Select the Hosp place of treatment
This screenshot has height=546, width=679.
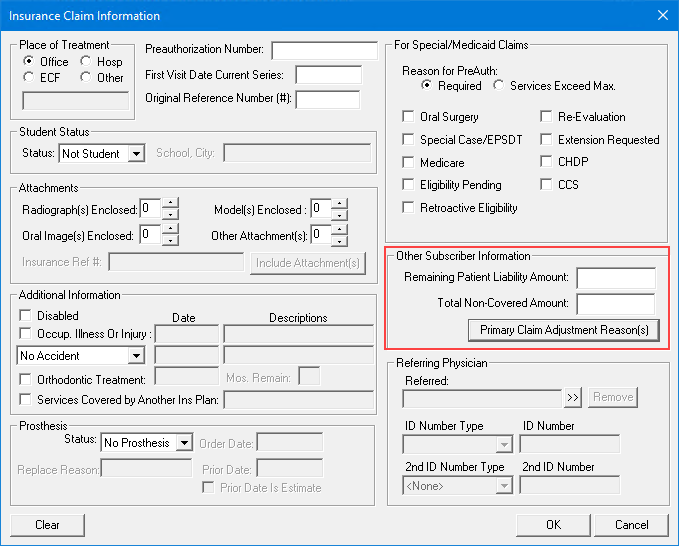pyautogui.click(x=87, y=61)
